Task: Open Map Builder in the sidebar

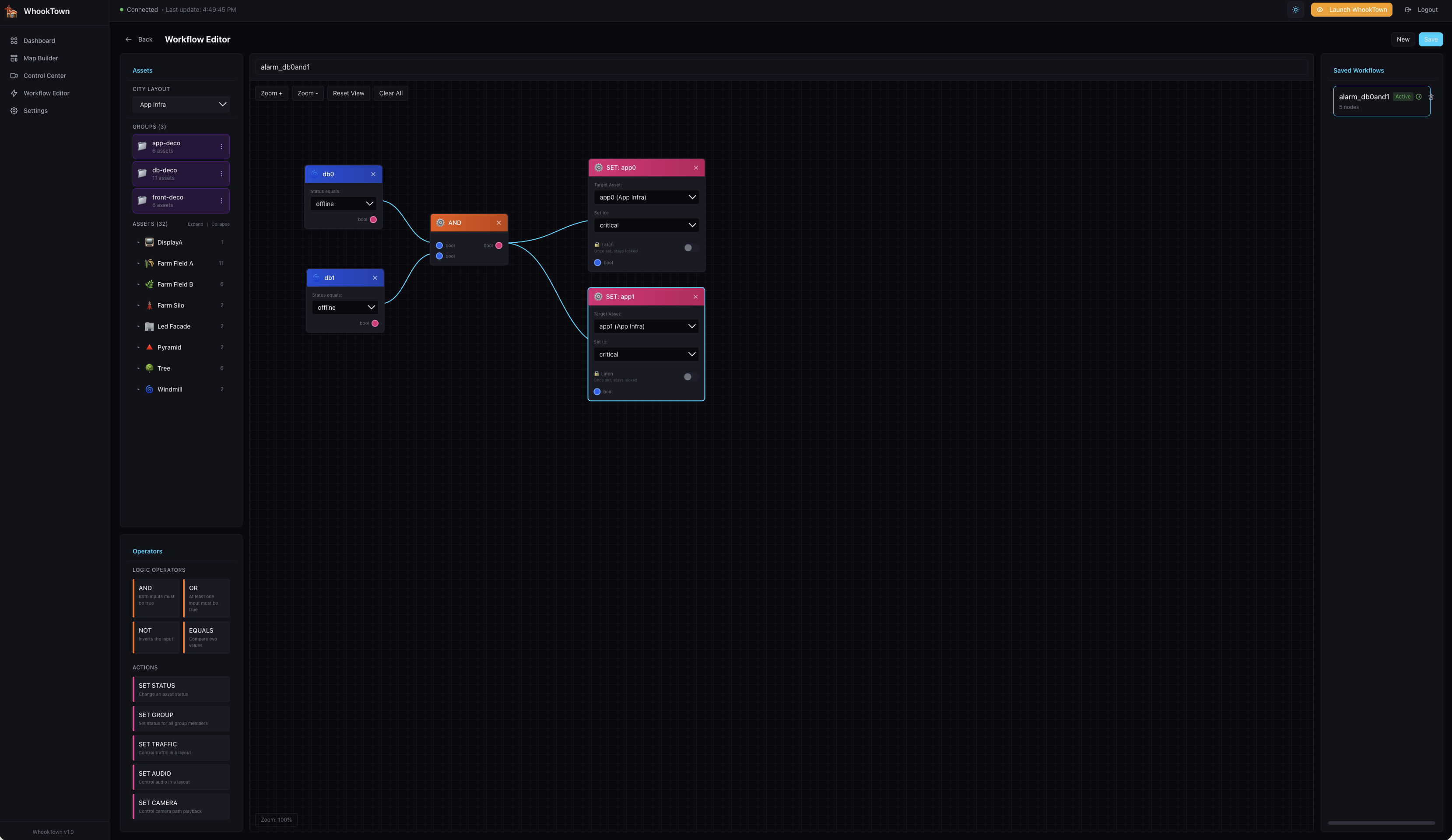Action: coord(40,58)
